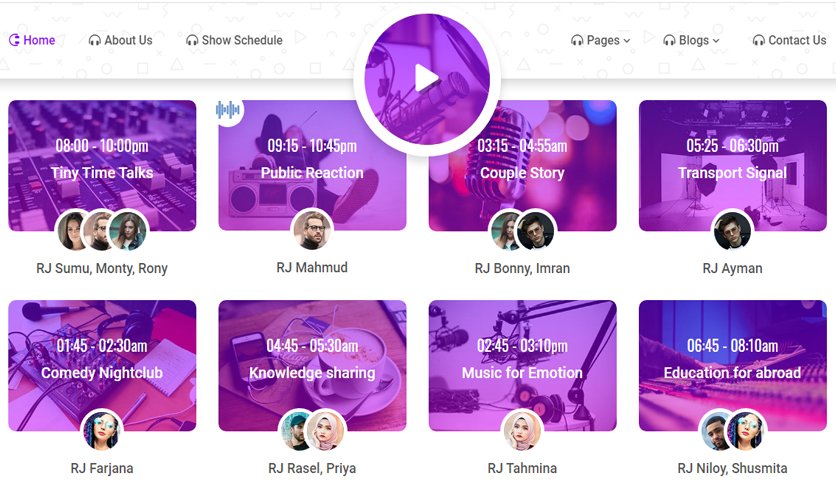Image resolution: width=836 pixels, height=484 pixels.
Task: Click RJ Mahmud's avatar photo
Action: (312, 230)
